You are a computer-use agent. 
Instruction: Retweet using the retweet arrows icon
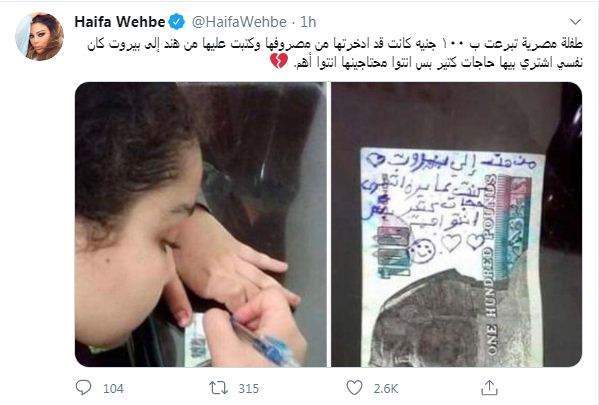coord(219,388)
